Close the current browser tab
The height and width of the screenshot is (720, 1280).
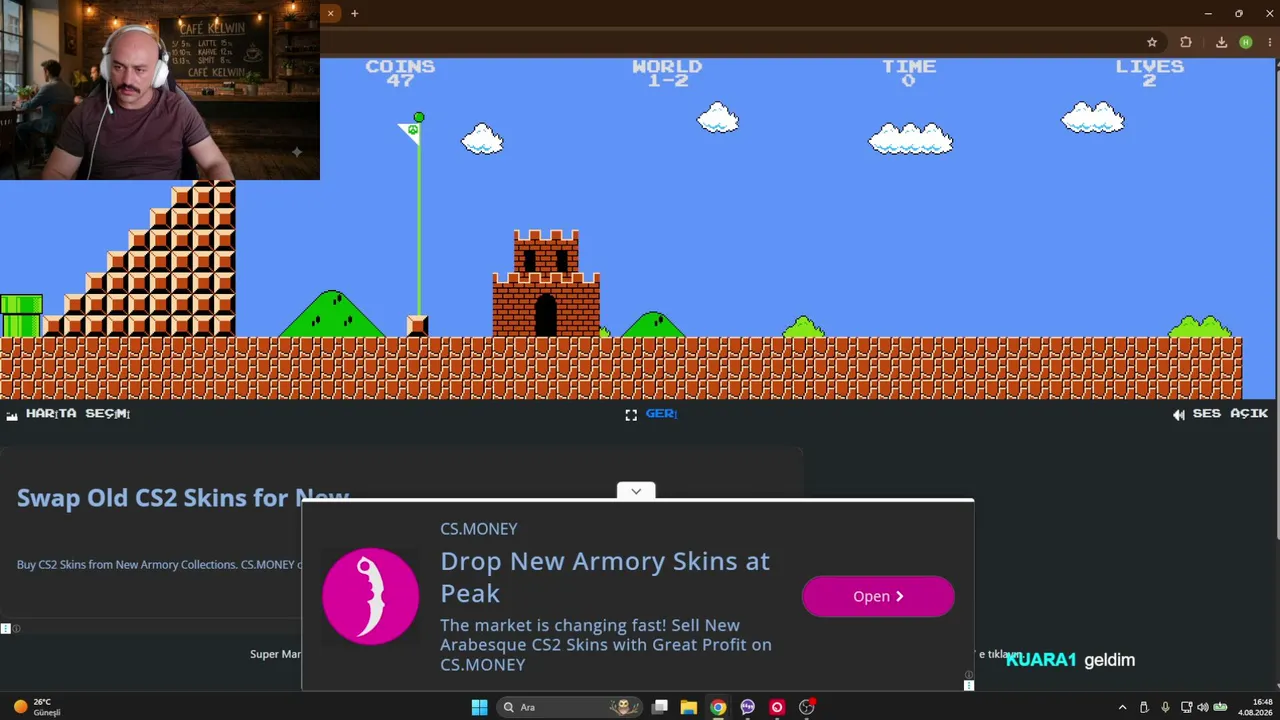click(330, 13)
